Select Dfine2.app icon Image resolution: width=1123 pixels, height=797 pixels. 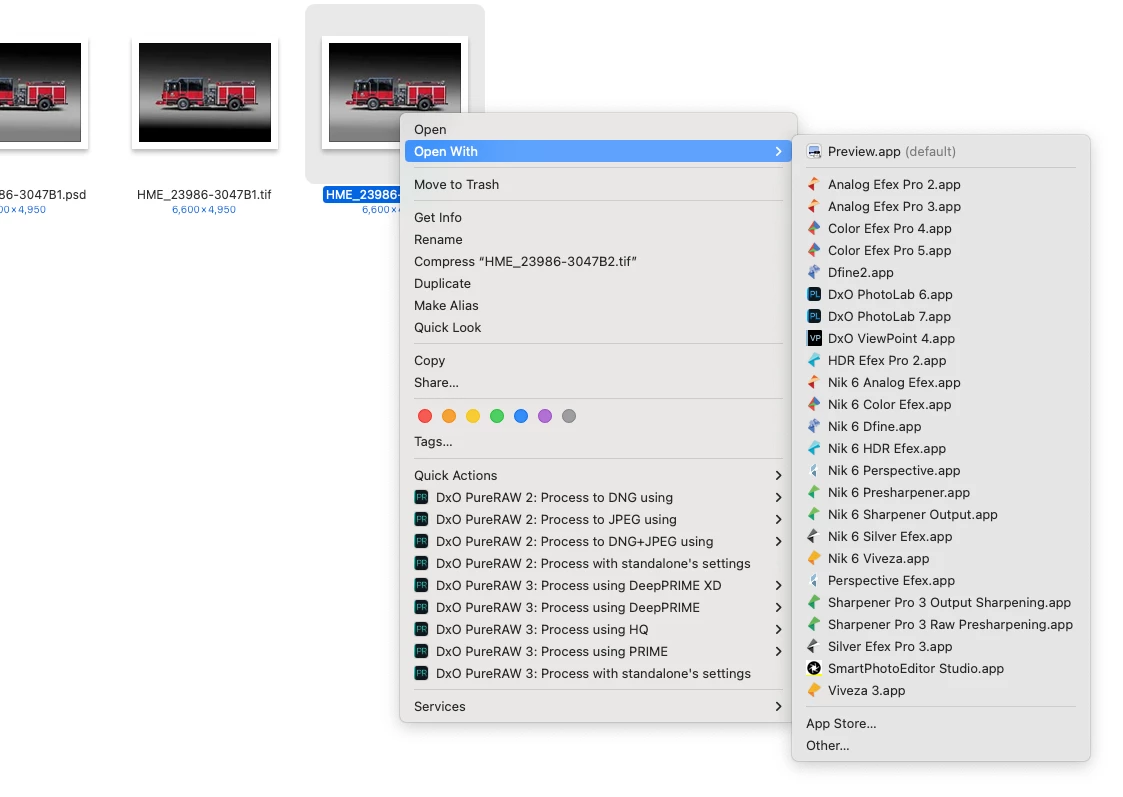tap(814, 272)
